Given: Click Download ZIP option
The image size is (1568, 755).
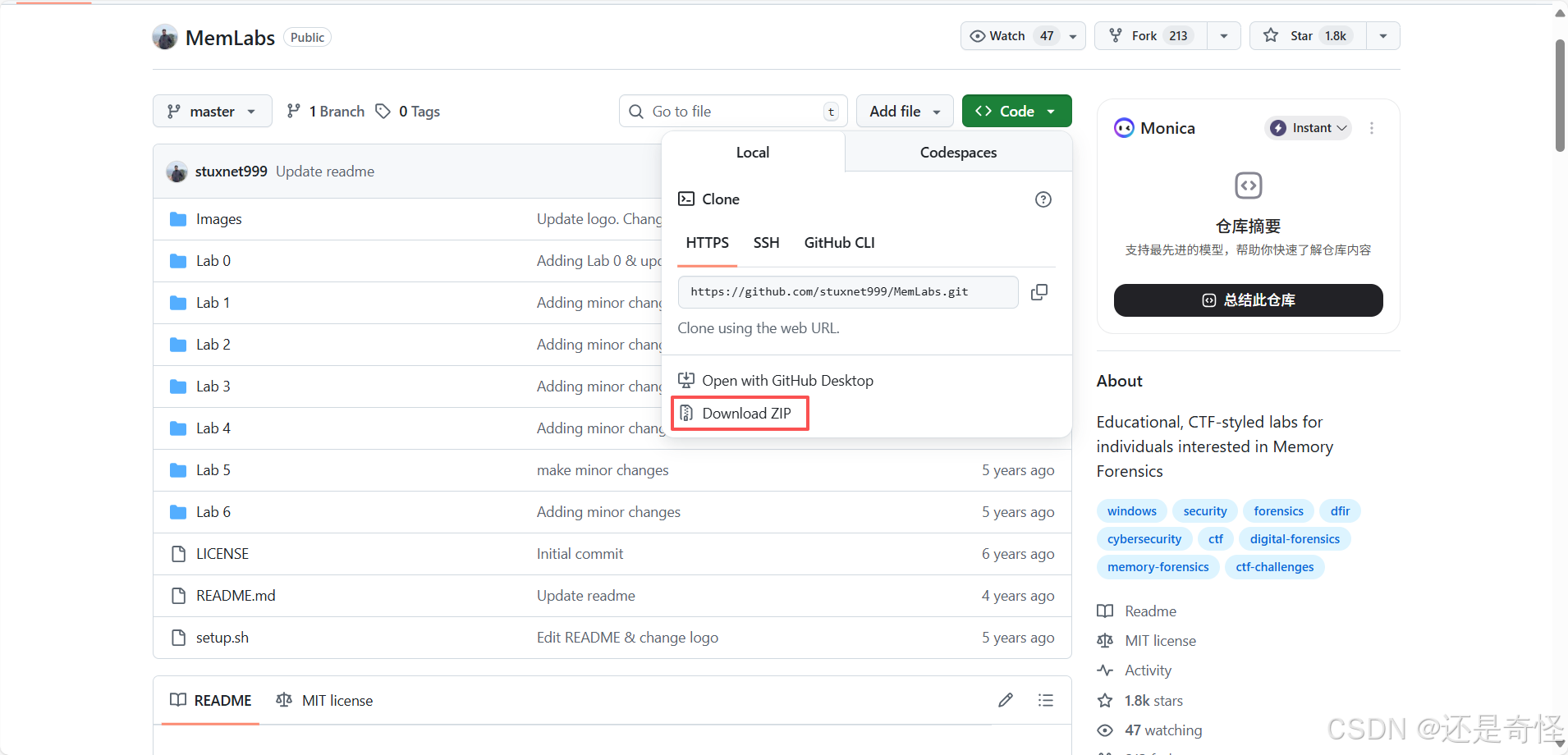Looking at the screenshot, I should (740, 414).
